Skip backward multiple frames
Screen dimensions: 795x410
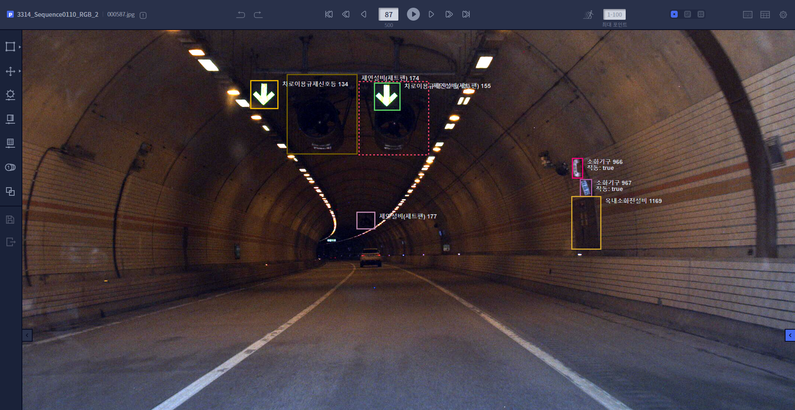click(x=346, y=14)
